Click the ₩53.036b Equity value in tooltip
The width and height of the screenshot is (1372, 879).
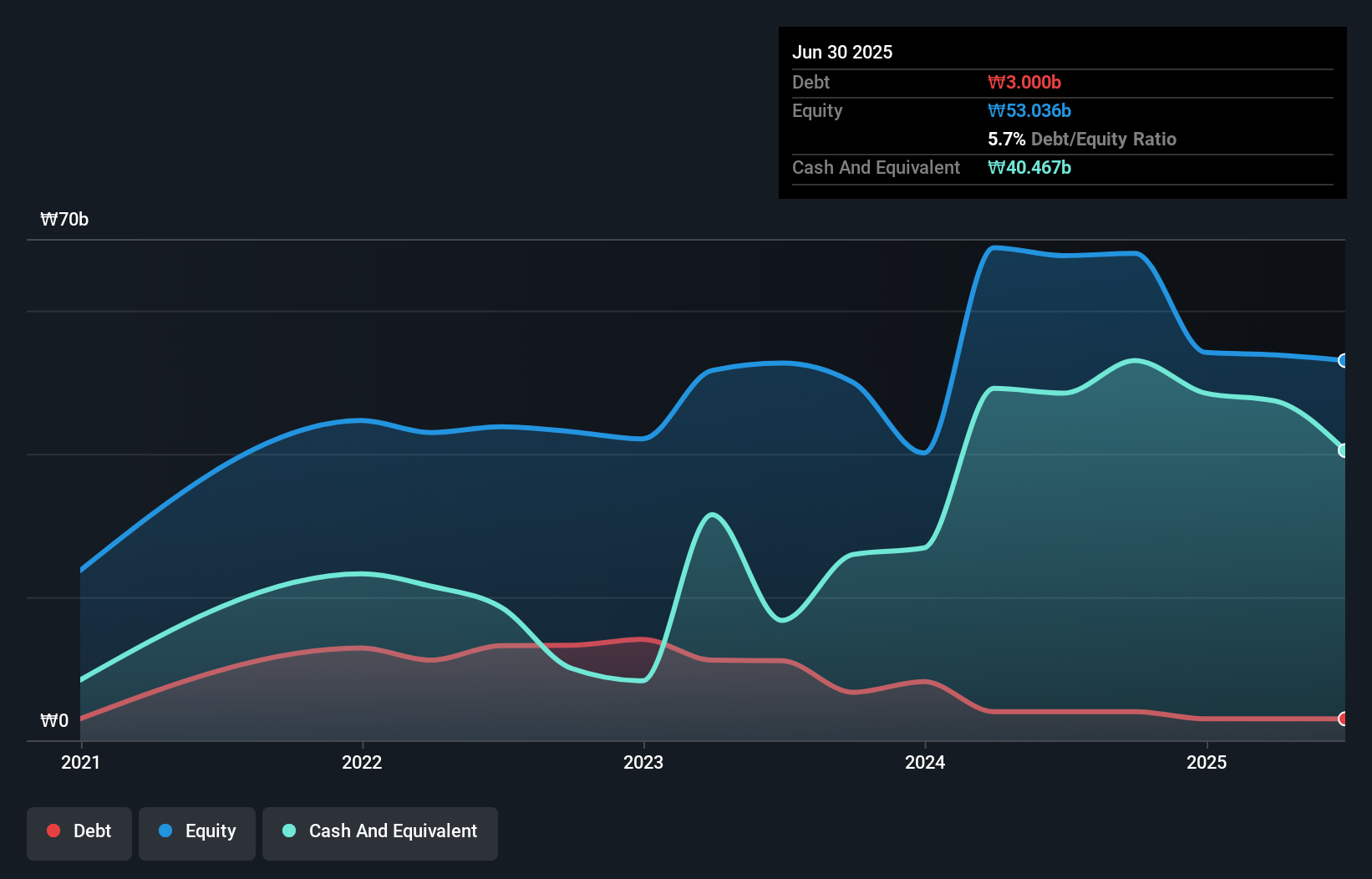pos(1029,110)
